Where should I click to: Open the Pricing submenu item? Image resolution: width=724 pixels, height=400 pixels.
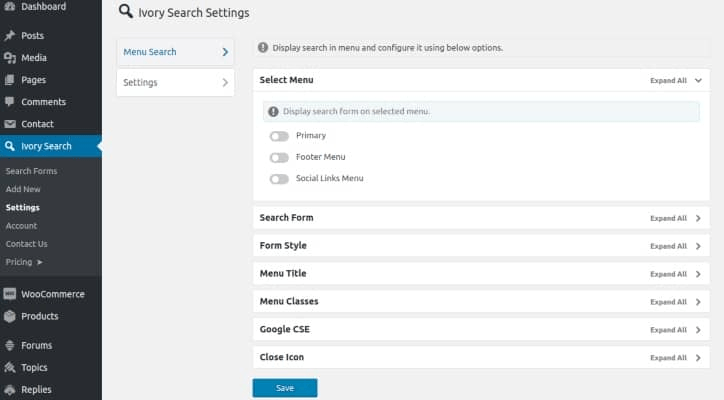[x=19, y=262]
